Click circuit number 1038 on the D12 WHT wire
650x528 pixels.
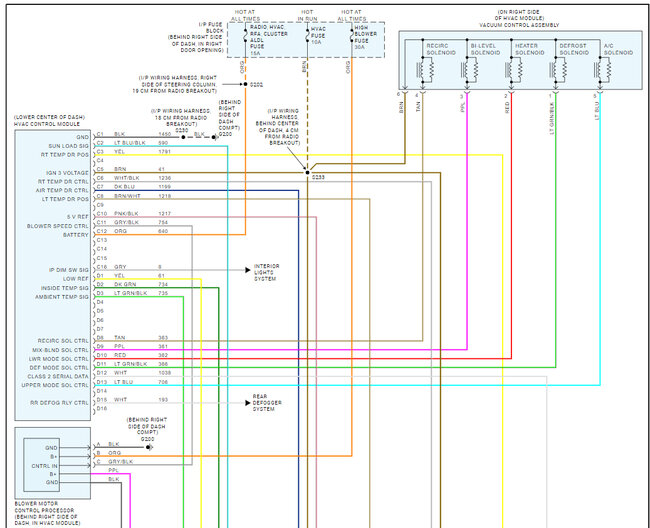click(x=165, y=373)
